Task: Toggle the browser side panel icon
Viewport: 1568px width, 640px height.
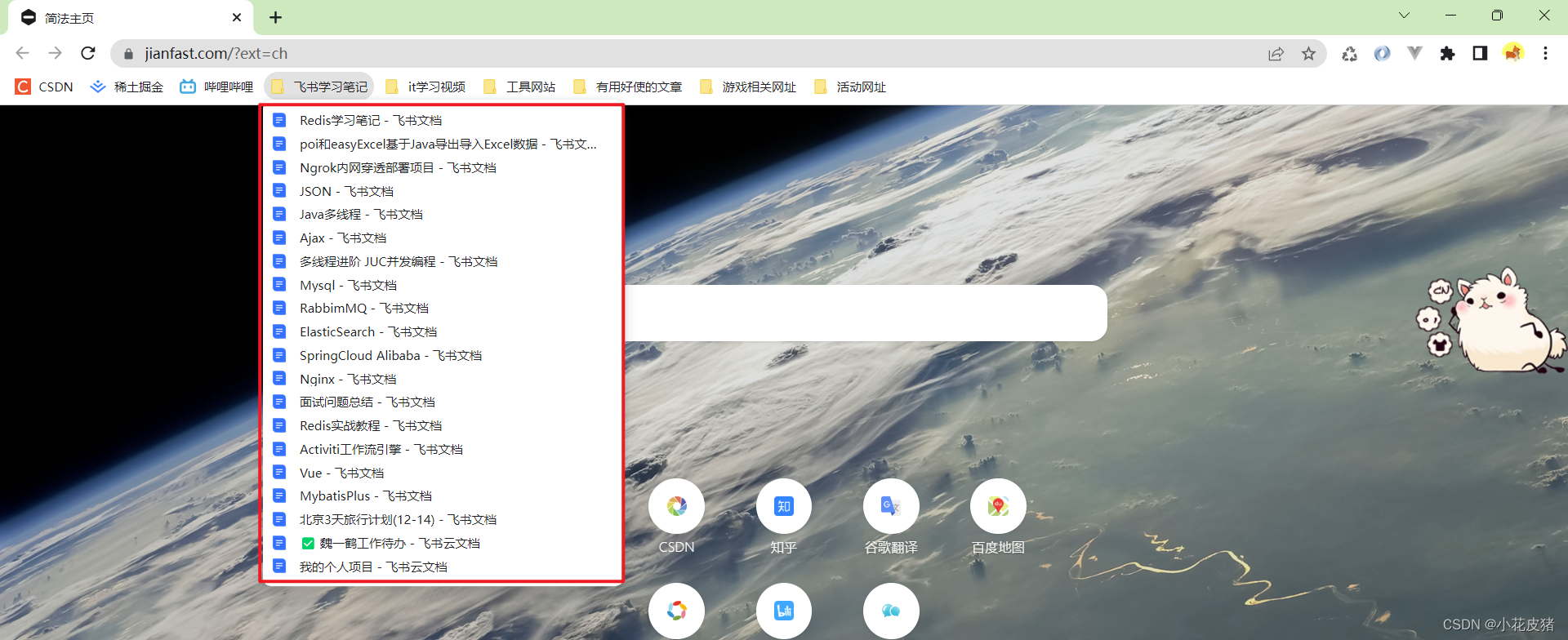Action: [x=1480, y=53]
